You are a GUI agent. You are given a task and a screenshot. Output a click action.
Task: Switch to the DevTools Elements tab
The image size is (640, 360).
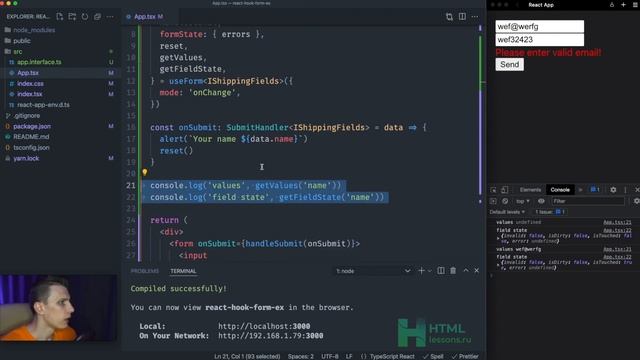530,190
